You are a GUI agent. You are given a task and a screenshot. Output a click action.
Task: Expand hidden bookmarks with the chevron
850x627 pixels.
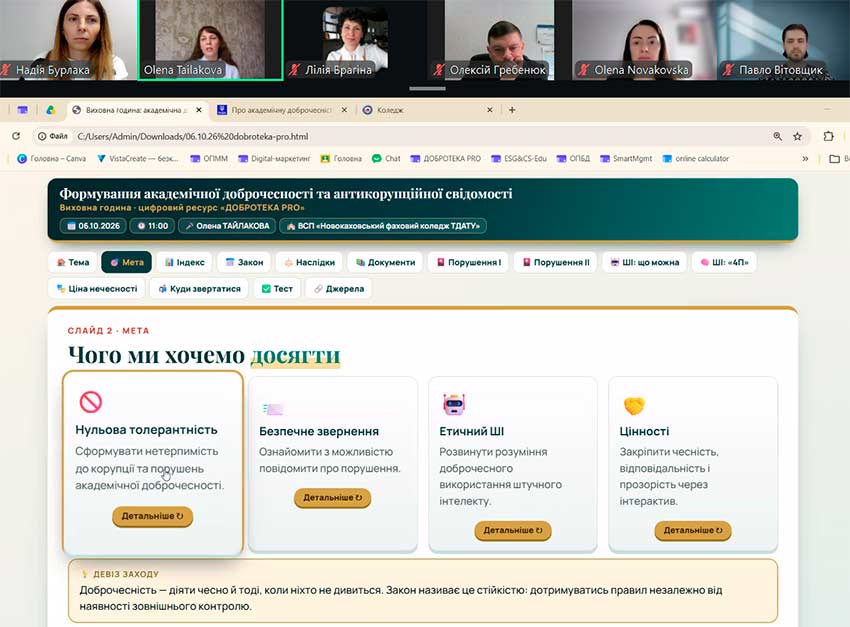[805, 158]
